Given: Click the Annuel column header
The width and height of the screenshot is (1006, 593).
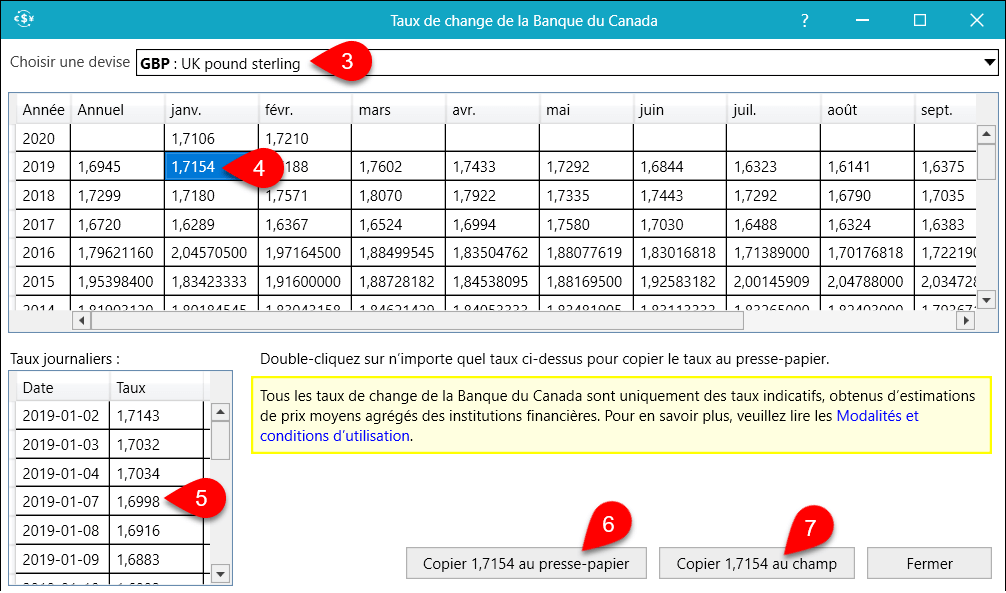Looking at the screenshot, I should 117,110.
